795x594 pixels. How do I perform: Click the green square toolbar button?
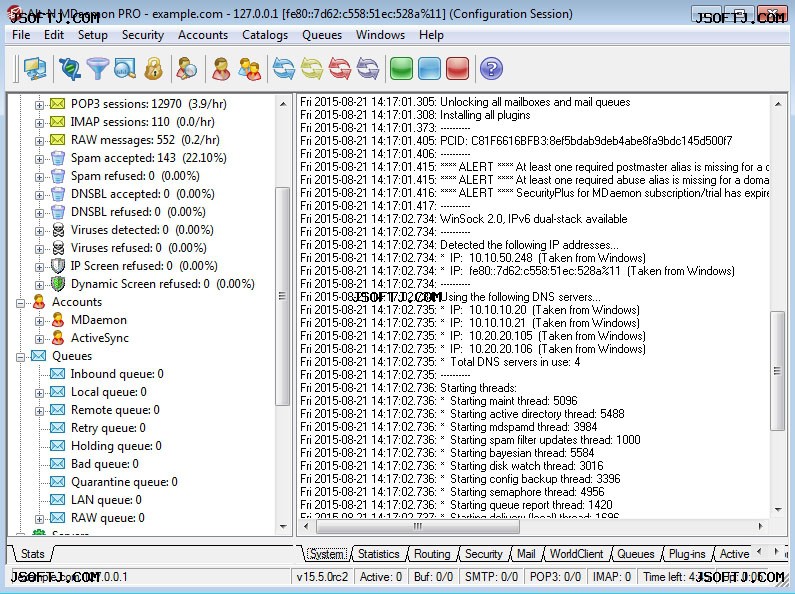pos(401,69)
